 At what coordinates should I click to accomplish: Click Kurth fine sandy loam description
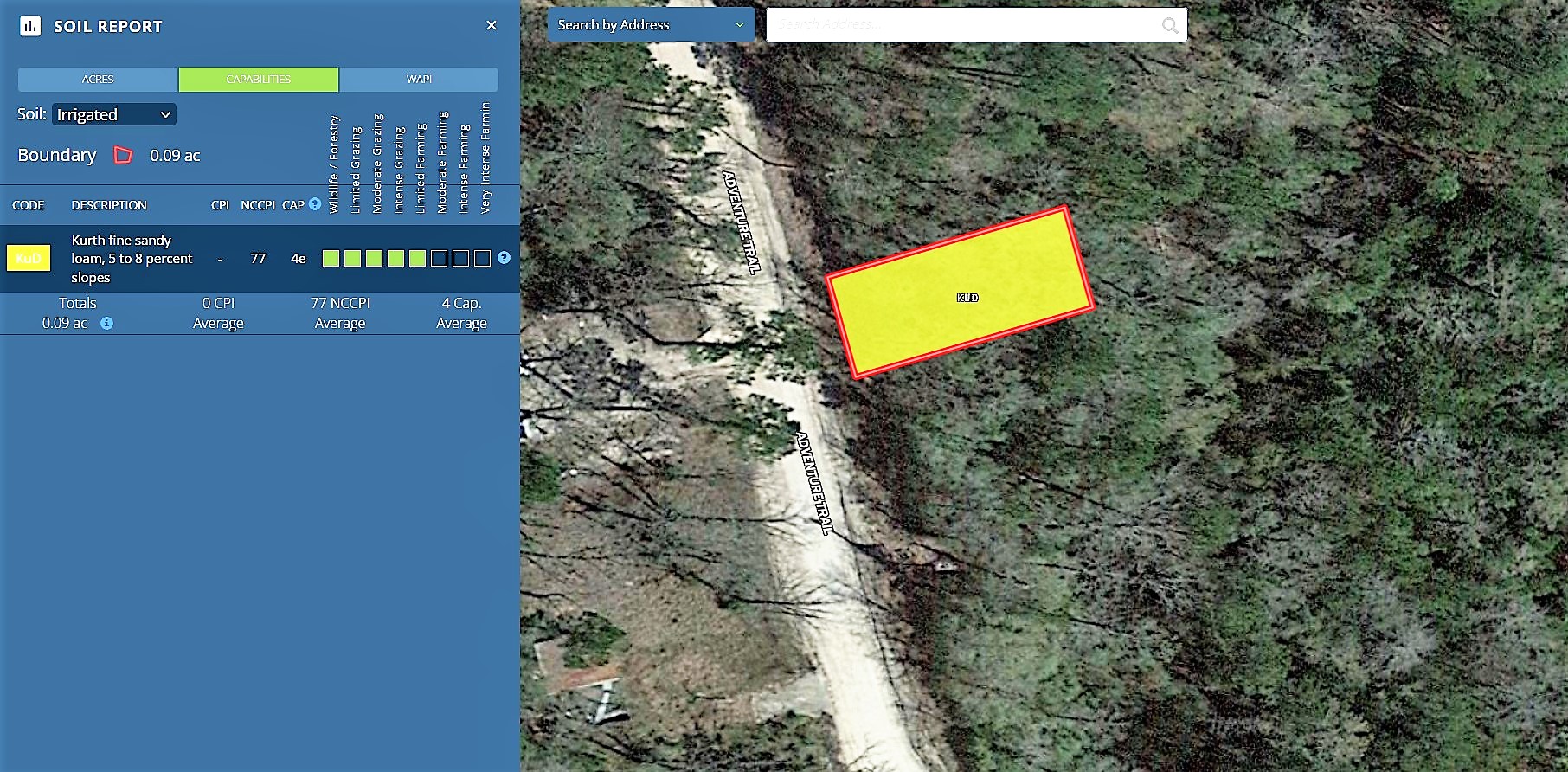pos(132,259)
